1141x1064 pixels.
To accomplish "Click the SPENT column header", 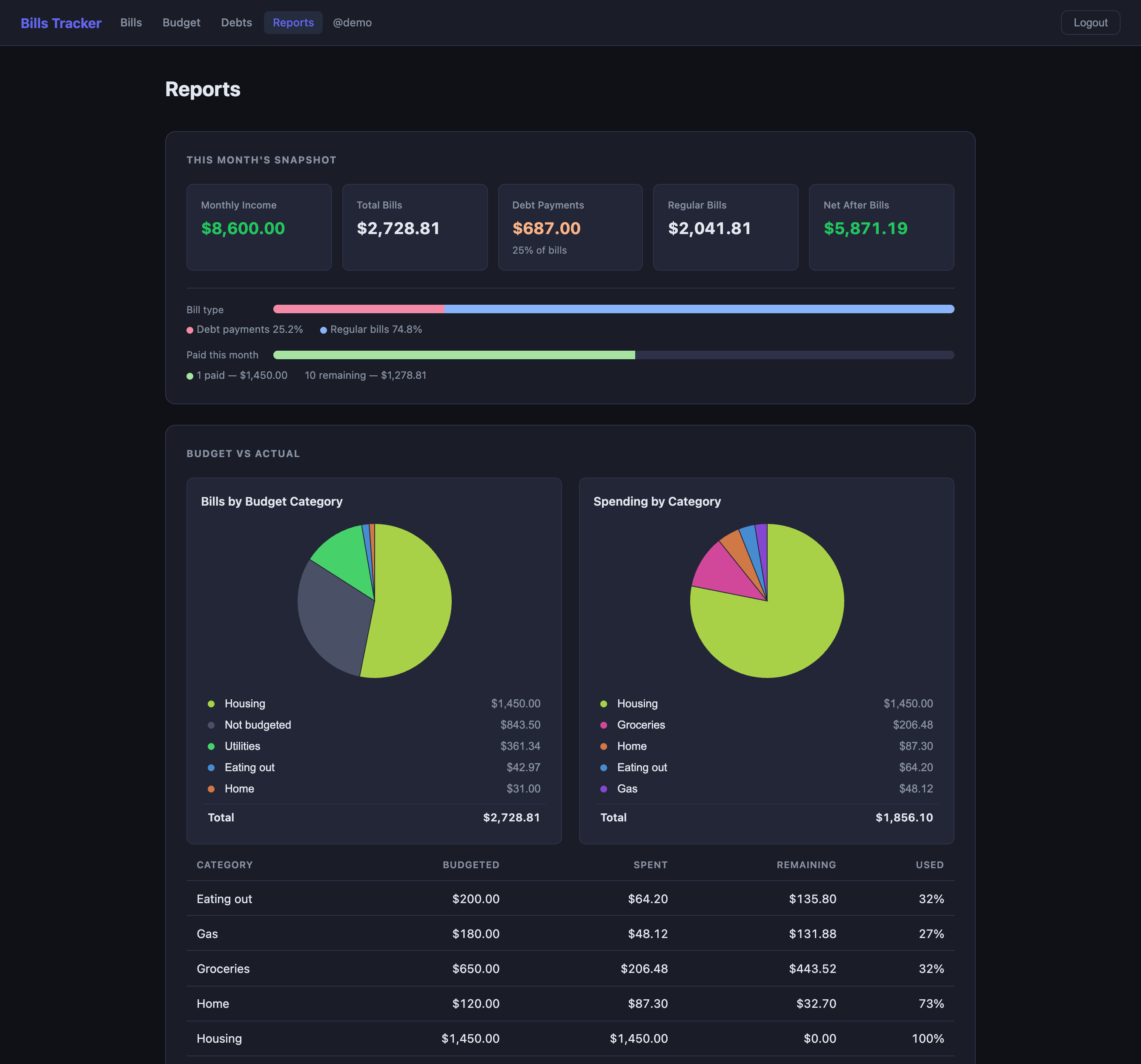I will click(650, 865).
